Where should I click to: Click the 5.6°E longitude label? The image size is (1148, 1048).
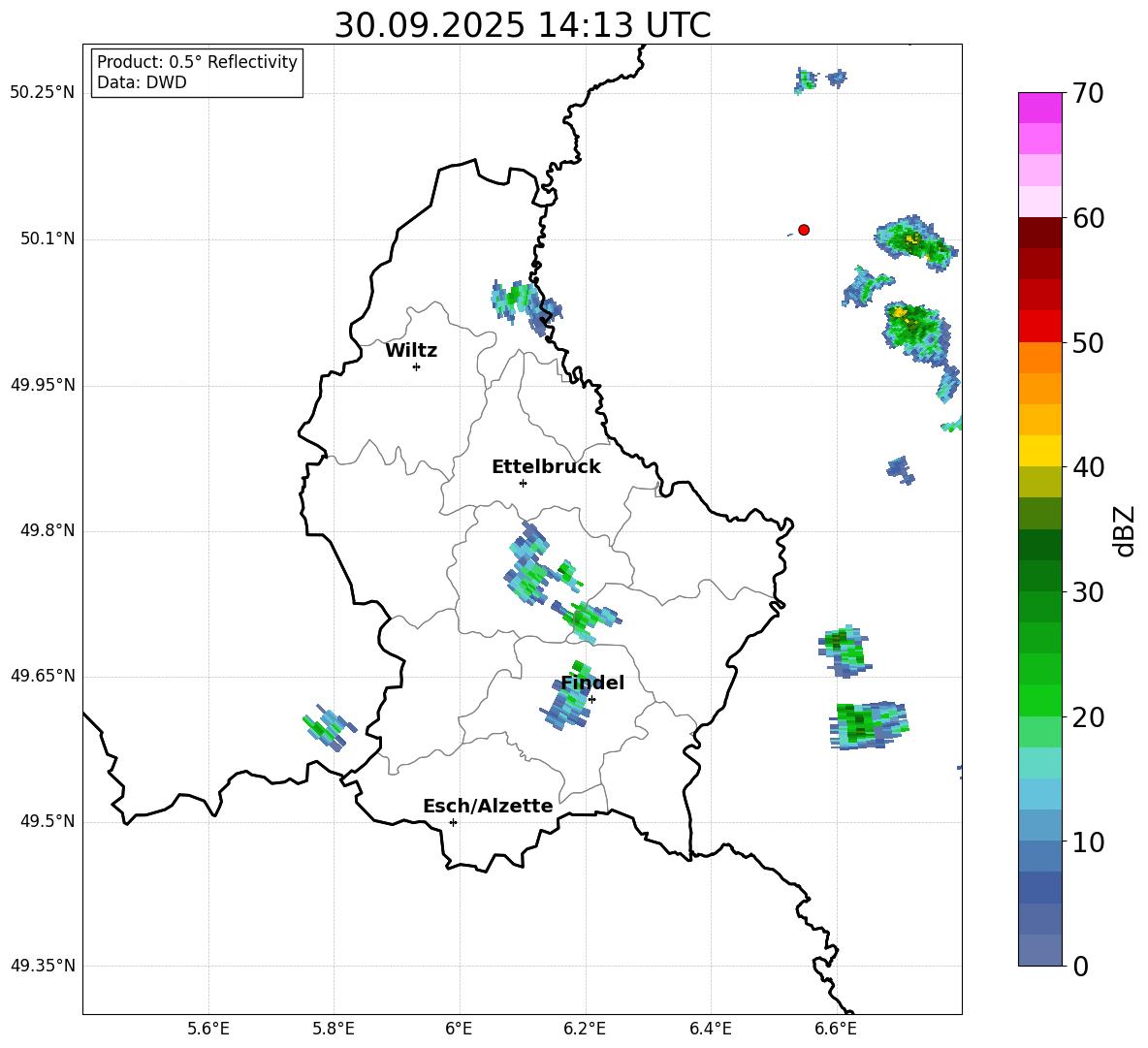[x=208, y=1029]
